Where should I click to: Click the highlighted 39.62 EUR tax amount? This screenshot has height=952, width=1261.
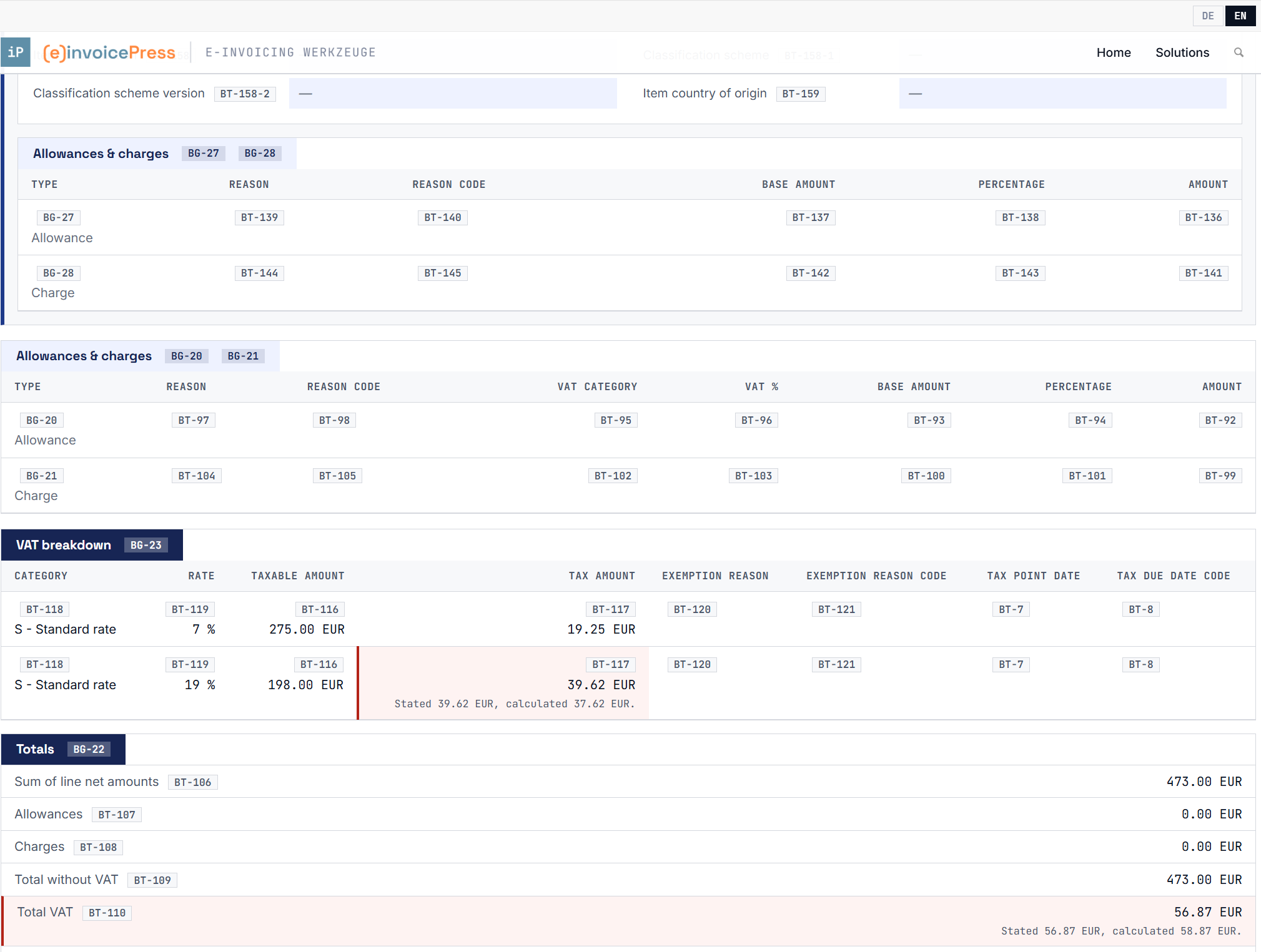coord(601,685)
